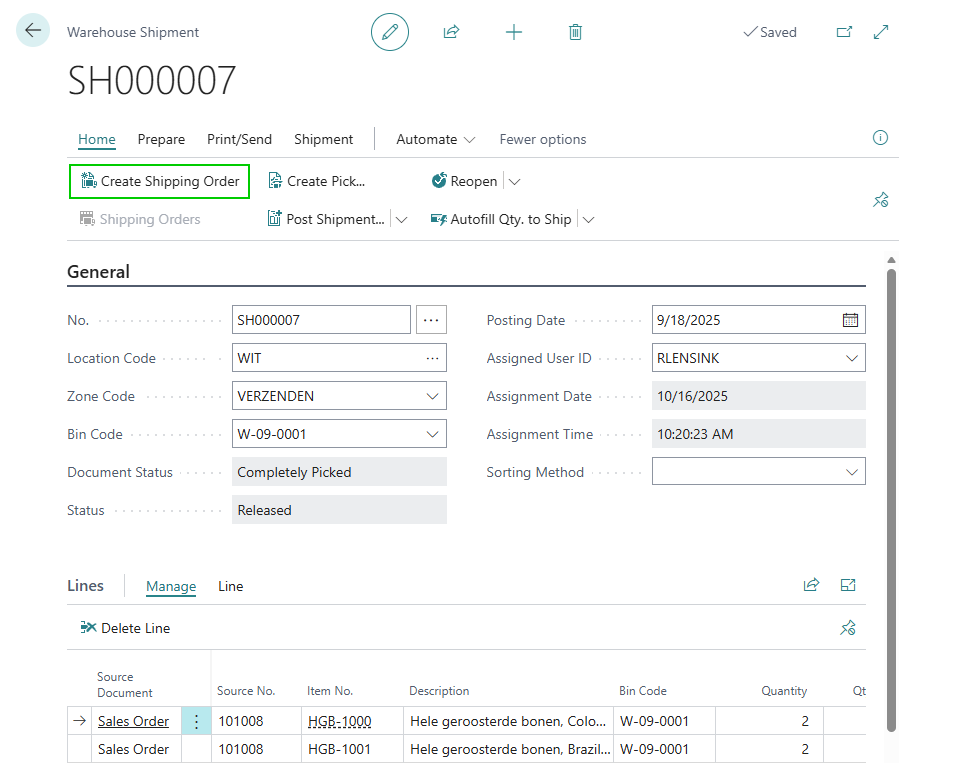The height and width of the screenshot is (763, 967).
Task: Open the Automate menu
Action: [435, 139]
